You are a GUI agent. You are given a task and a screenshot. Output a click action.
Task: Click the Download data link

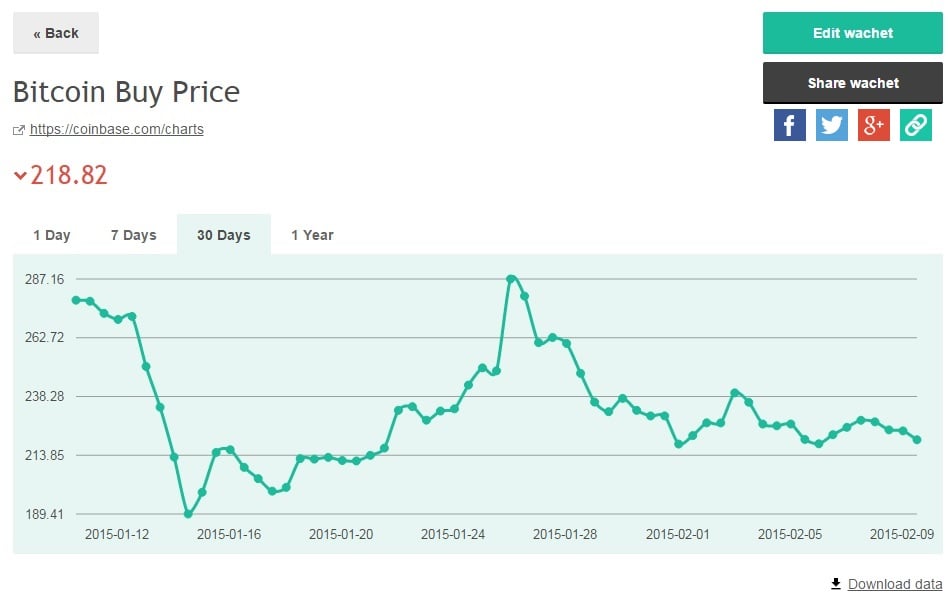click(x=895, y=584)
